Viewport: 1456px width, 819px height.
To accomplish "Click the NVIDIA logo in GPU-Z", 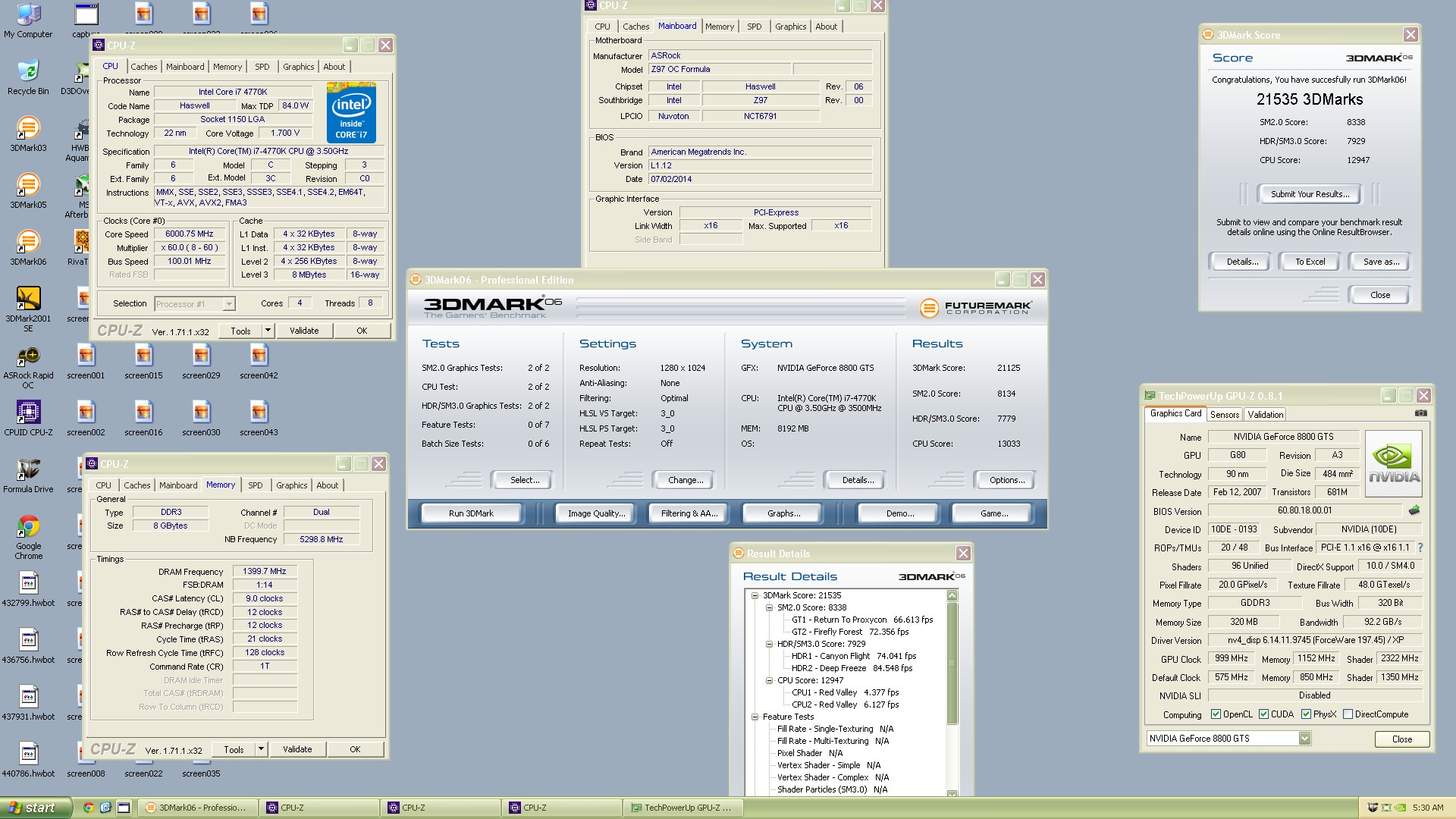I will [1393, 463].
